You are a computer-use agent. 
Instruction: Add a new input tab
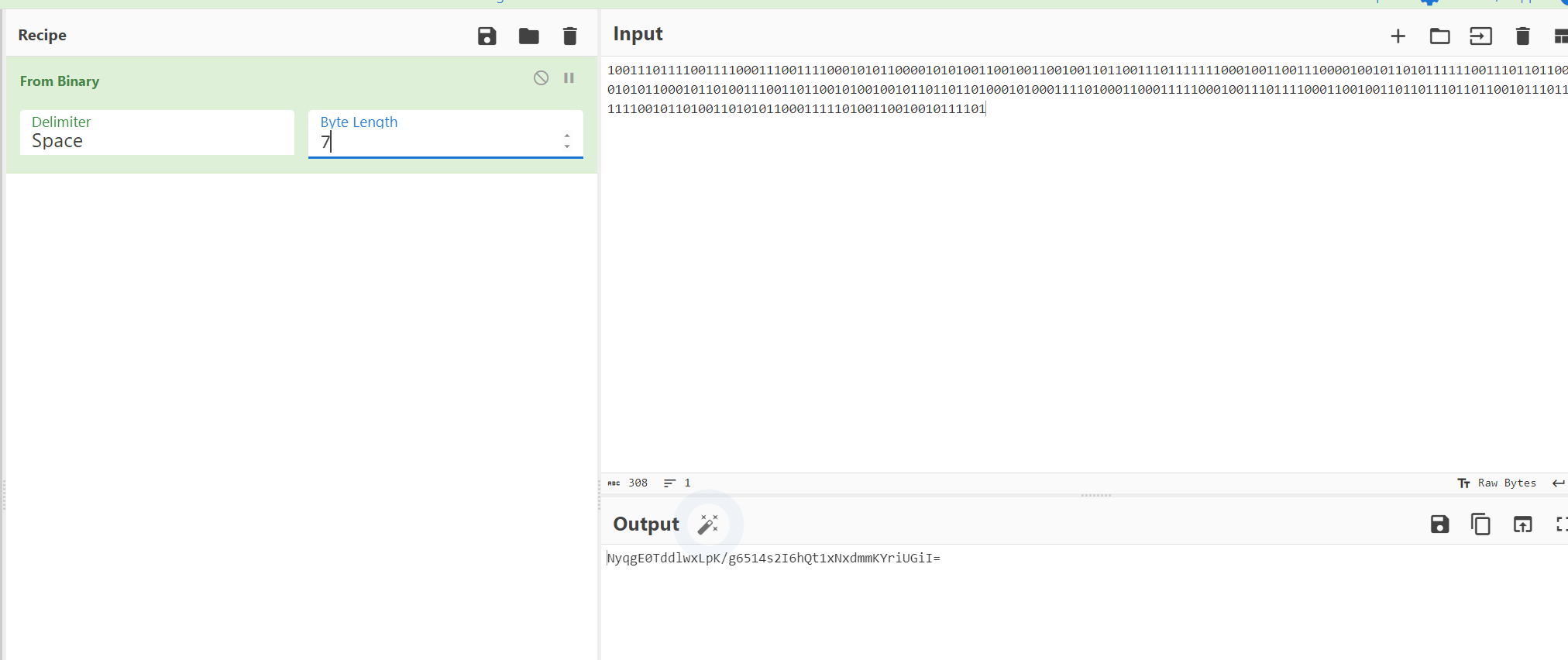click(1398, 36)
